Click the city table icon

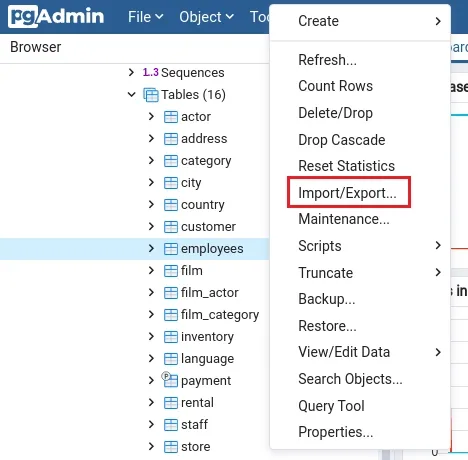[171, 183]
